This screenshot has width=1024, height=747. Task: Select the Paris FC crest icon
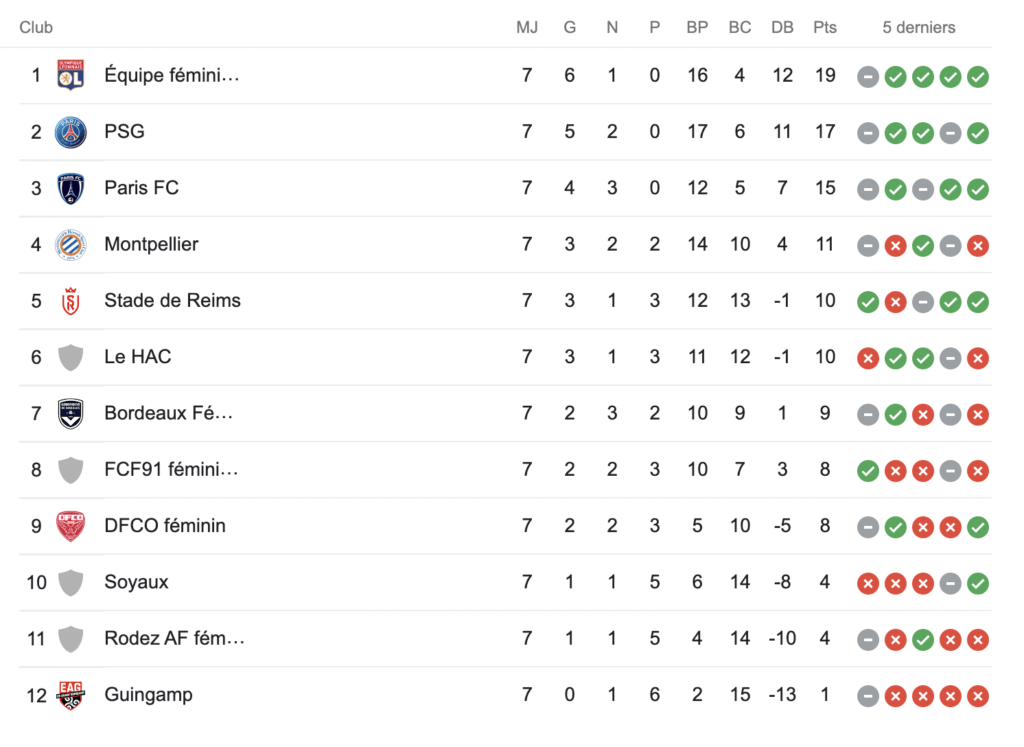(x=71, y=189)
